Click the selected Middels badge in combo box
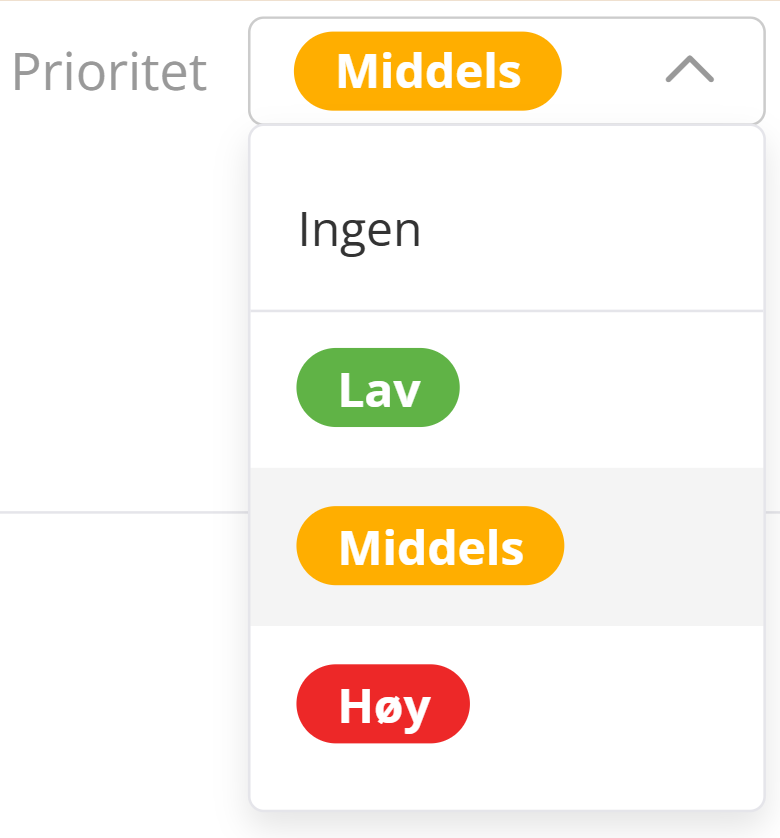 click(428, 71)
